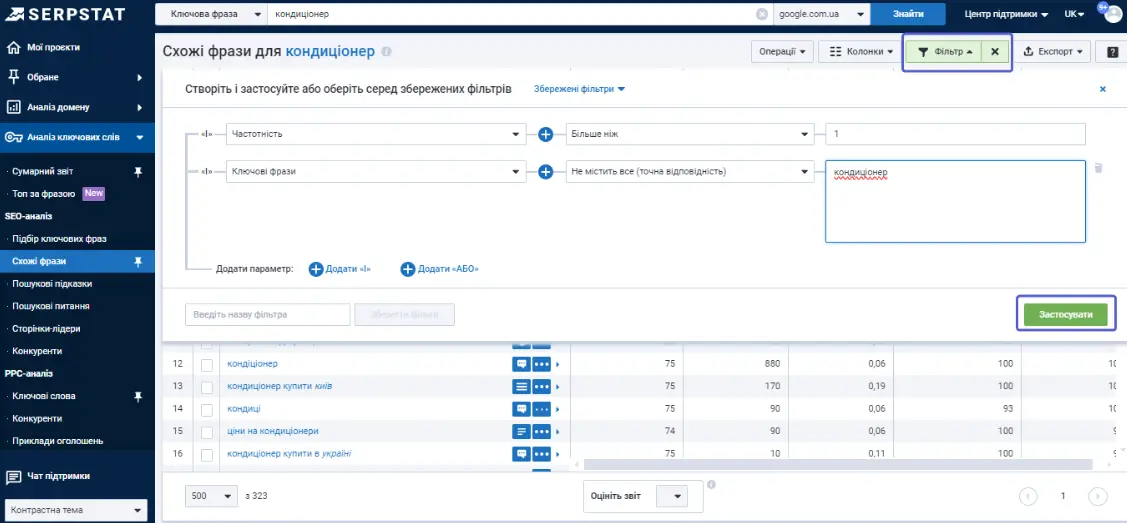Clear the applied filter with the X
Image resolution: width=1127 pixels, height=523 pixels.
pyautogui.click(x=995, y=52)
